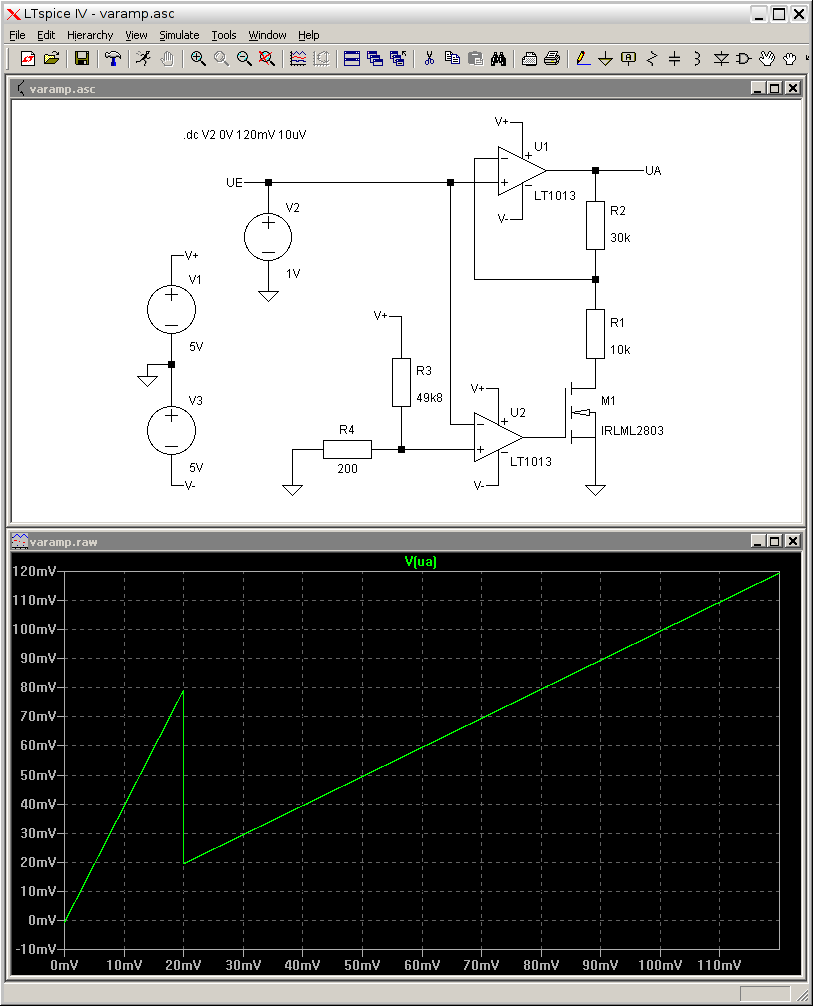
Task: Minimize the varamp.asc schematic window
Action: click(758, 89)
